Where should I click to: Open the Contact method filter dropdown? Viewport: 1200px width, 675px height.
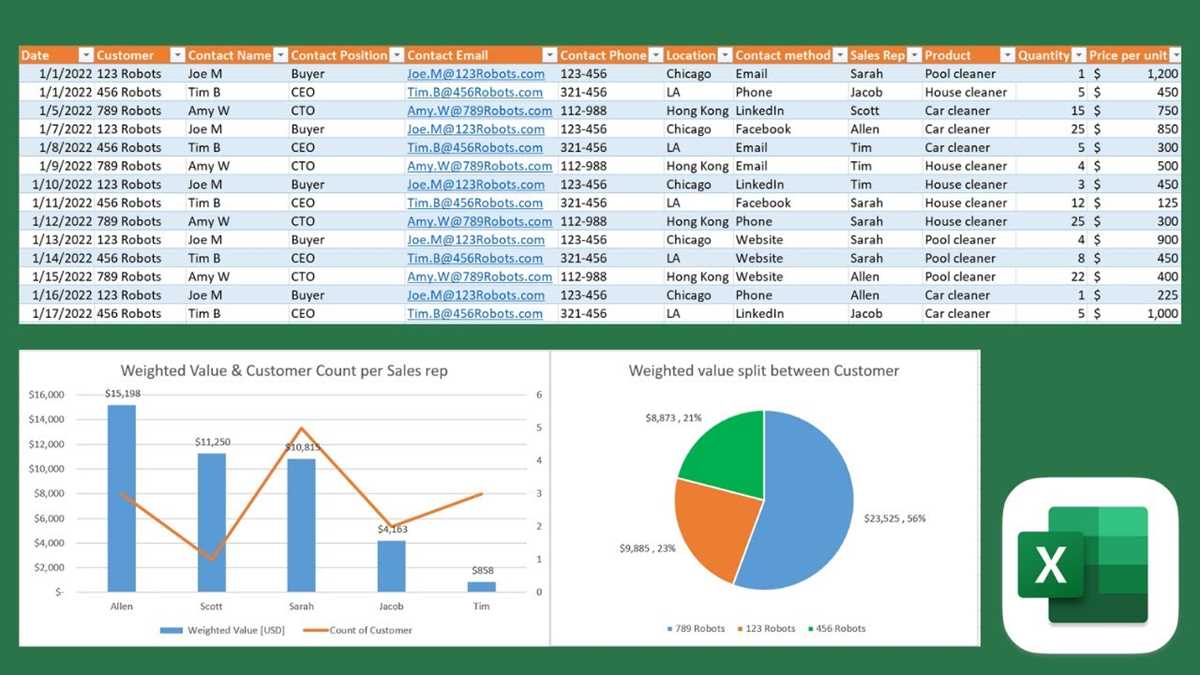(839, 56)
